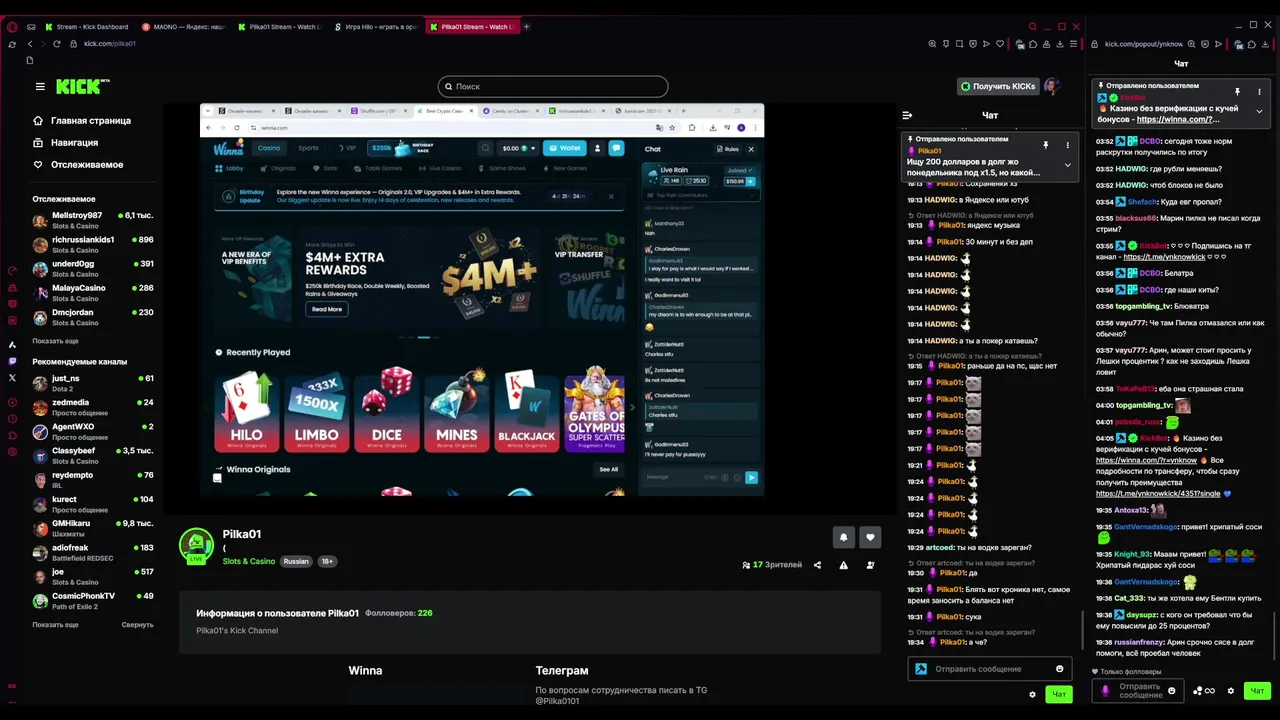Click the heart bookmark icon in address bar
The image size is (1280, 720).
[x=999, y=44]
